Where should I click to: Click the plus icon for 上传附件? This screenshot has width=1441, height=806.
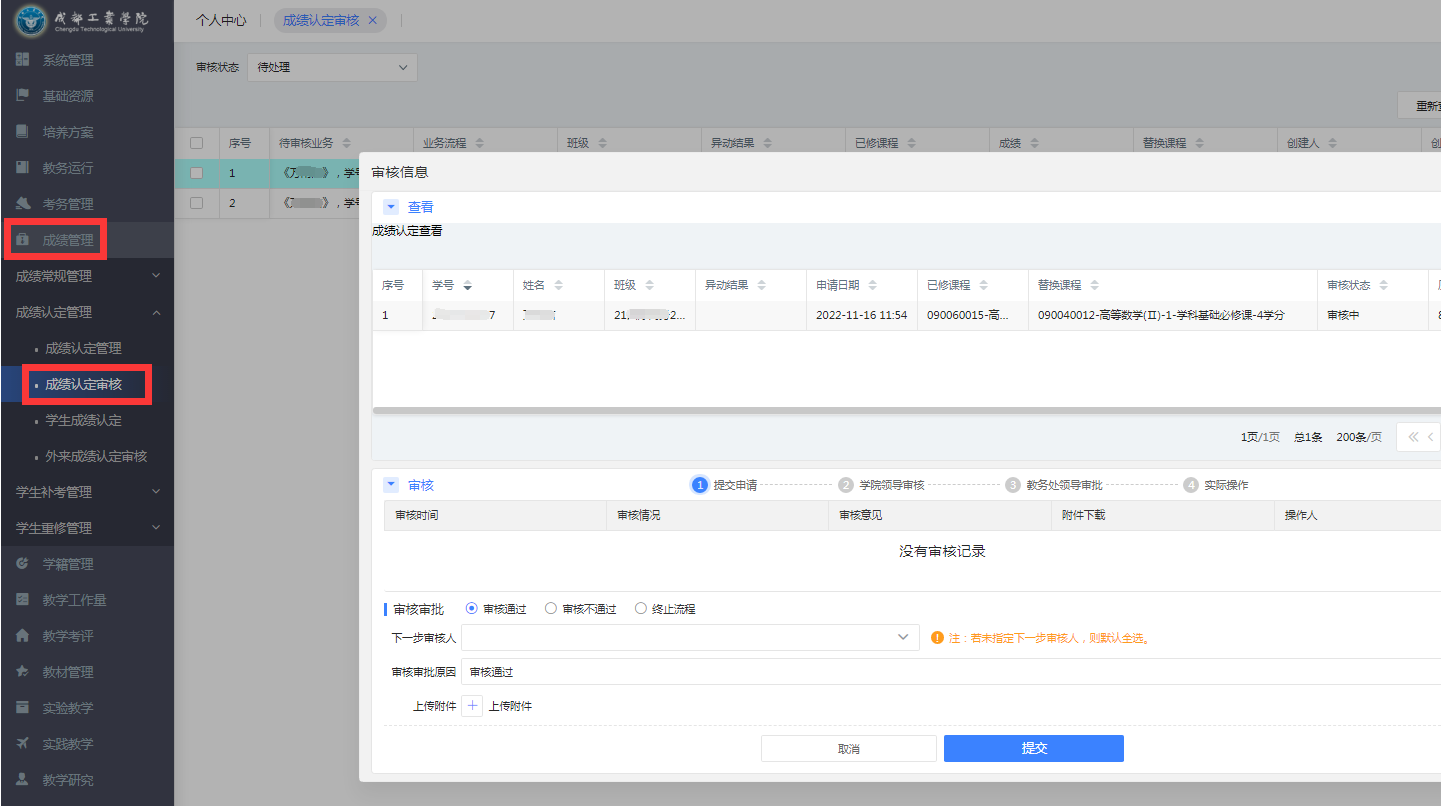(x=473, y=706)
